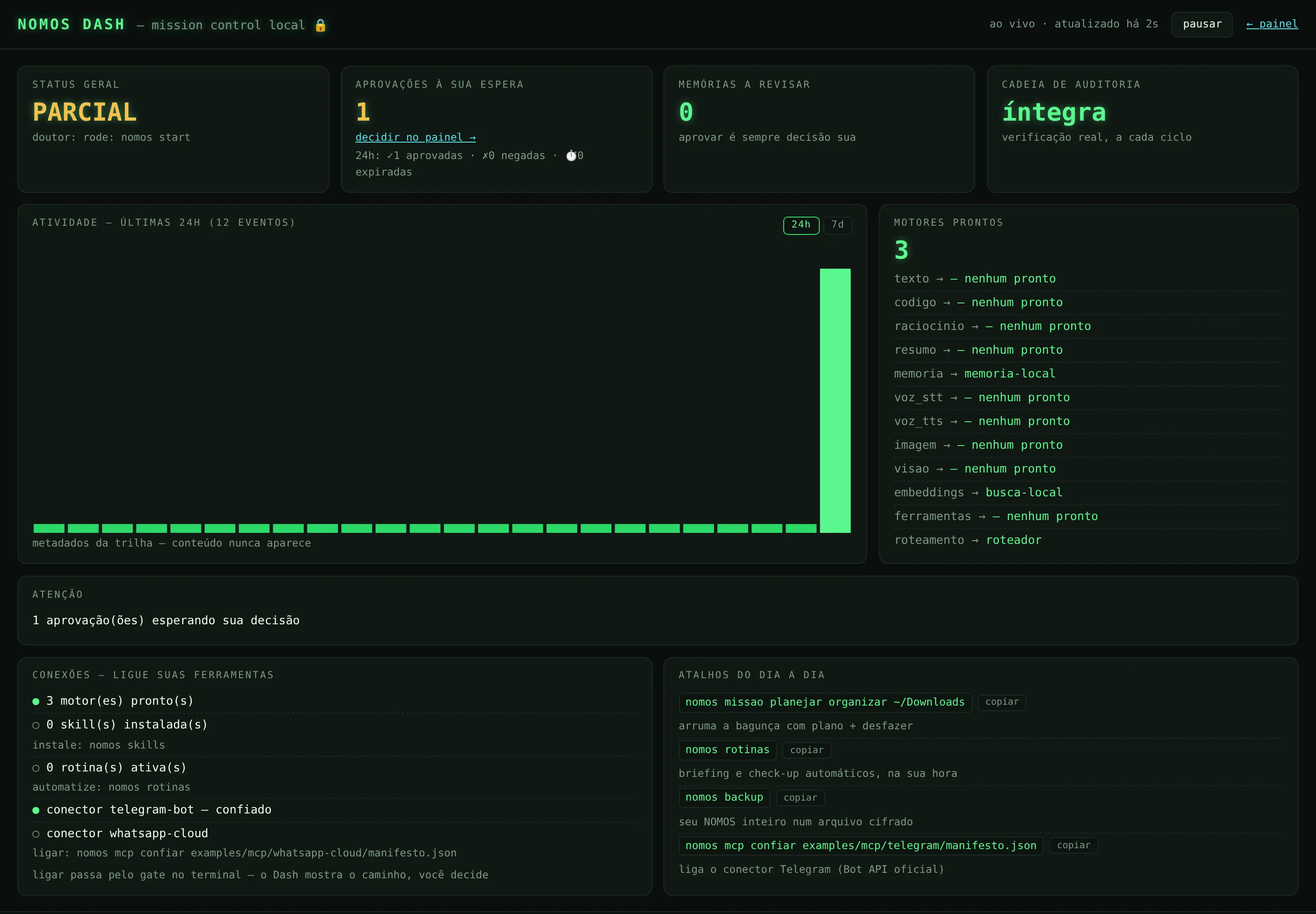Click the íntegra audit chain value

pyautogui.click(x=1054, y=112)
